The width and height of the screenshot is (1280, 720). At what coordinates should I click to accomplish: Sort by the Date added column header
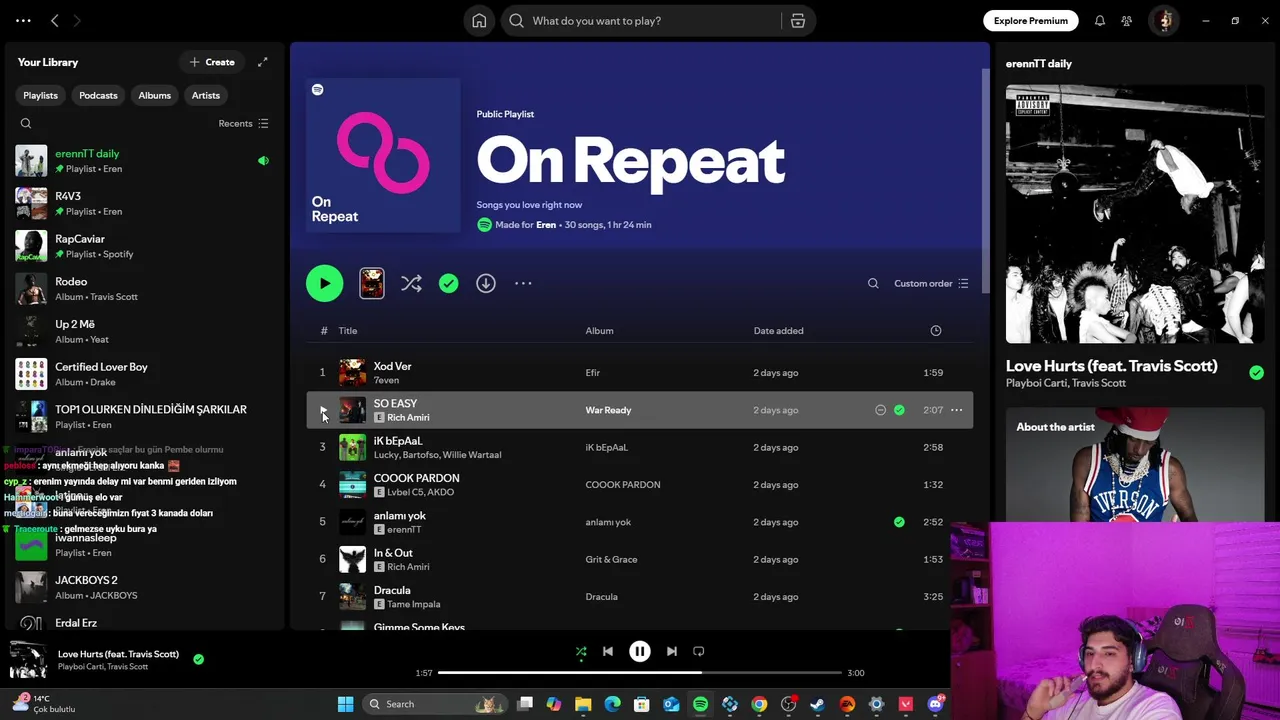pyautogui.click(x=778, y=331)
